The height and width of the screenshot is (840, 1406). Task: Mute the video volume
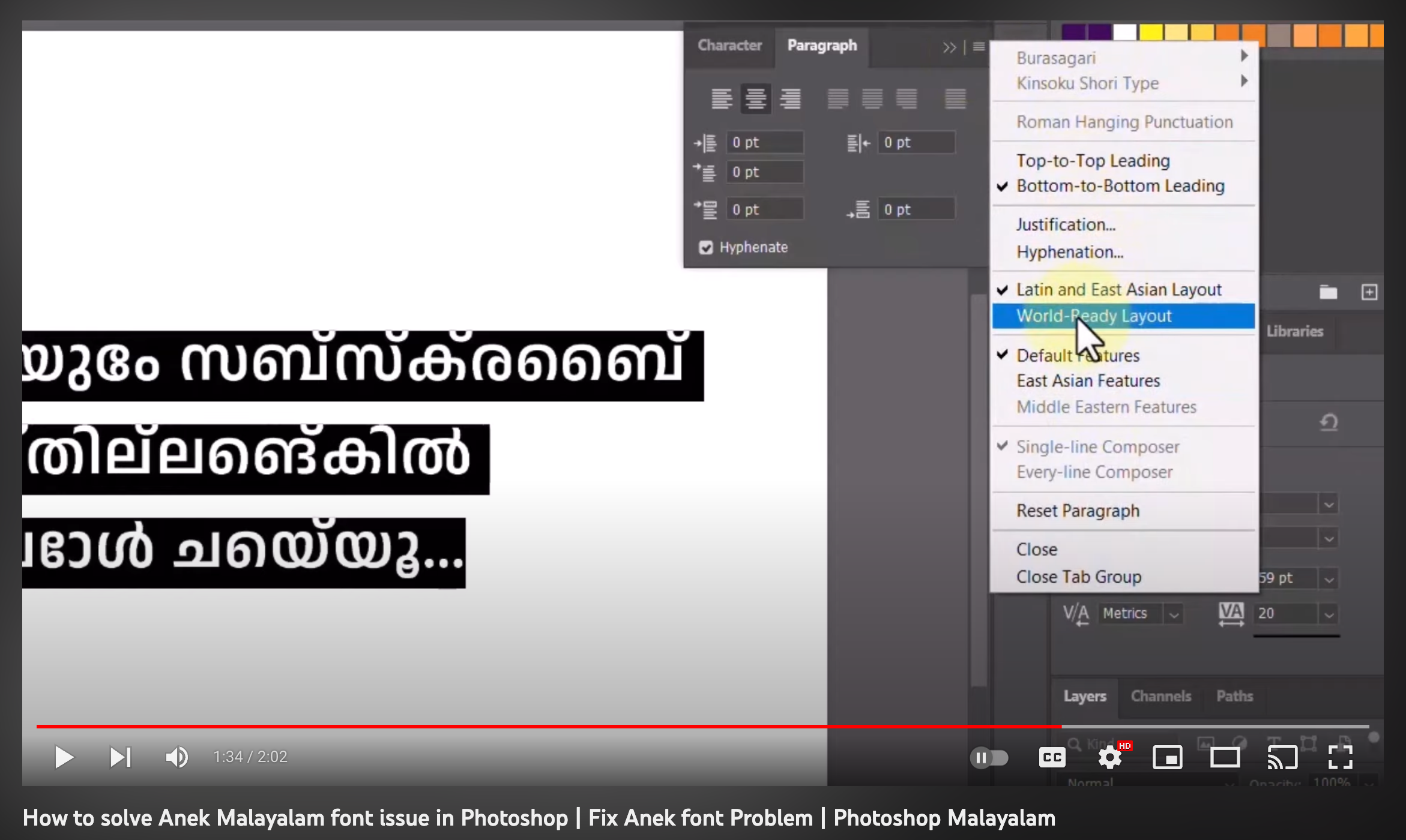coord(177,757)
